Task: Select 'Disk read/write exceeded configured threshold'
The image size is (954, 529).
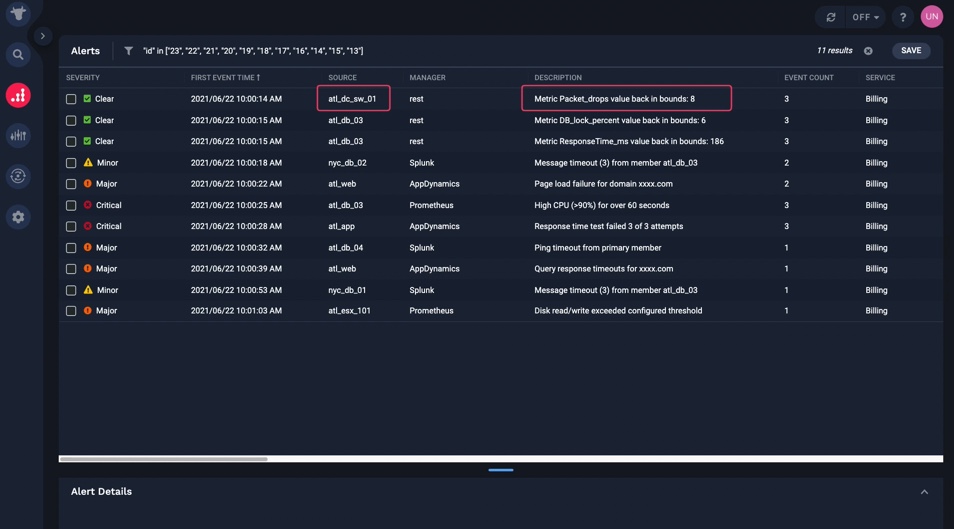Action: [618, 310]
